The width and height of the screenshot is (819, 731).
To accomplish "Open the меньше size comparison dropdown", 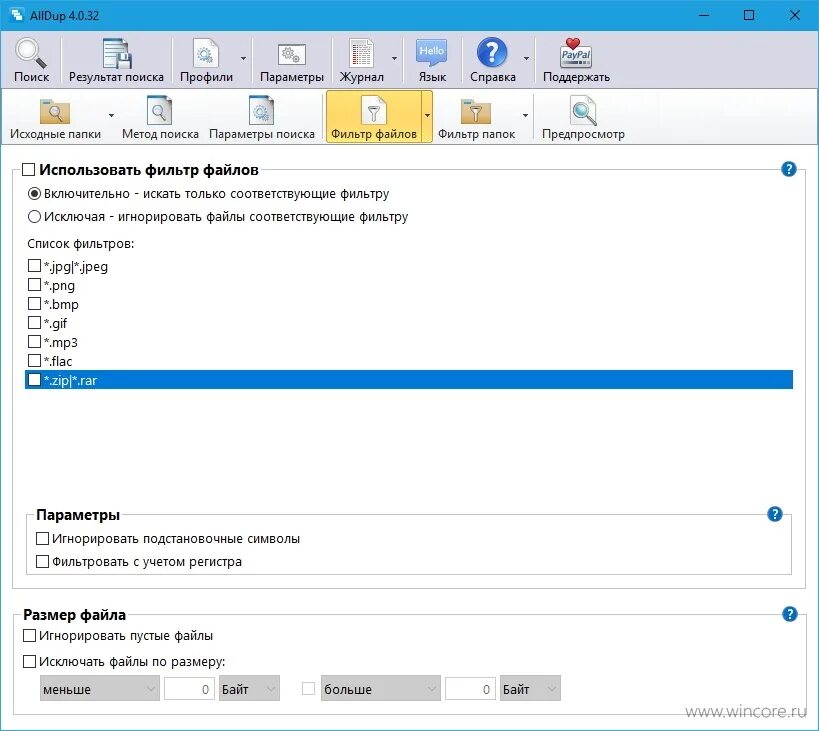I will coord(97,688).
